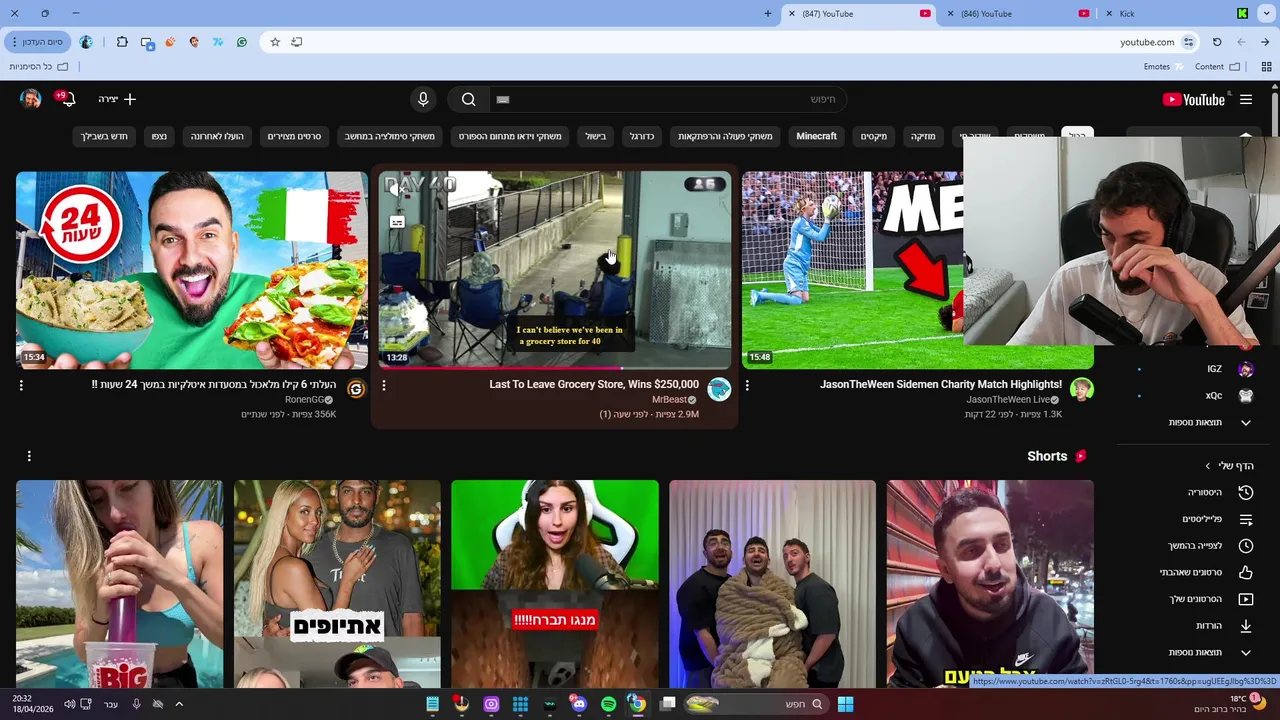Open Spotify from the taskbar

click(608, 704)
